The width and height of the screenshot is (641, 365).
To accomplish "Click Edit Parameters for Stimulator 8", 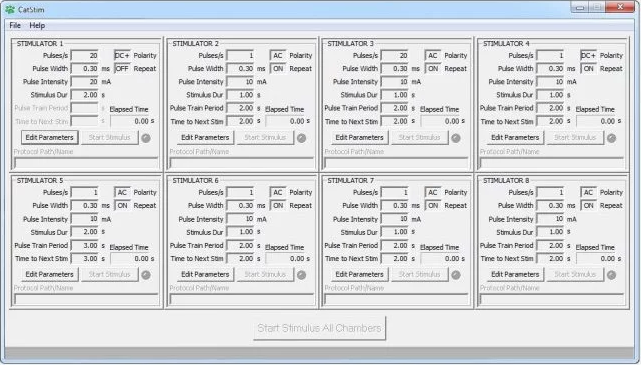I will coord(515,274).
